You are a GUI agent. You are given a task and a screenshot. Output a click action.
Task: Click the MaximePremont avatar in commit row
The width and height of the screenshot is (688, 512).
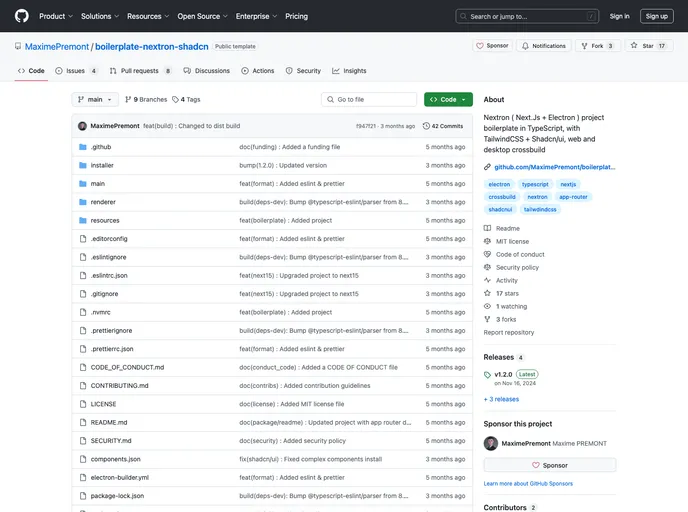coord(82,126)
